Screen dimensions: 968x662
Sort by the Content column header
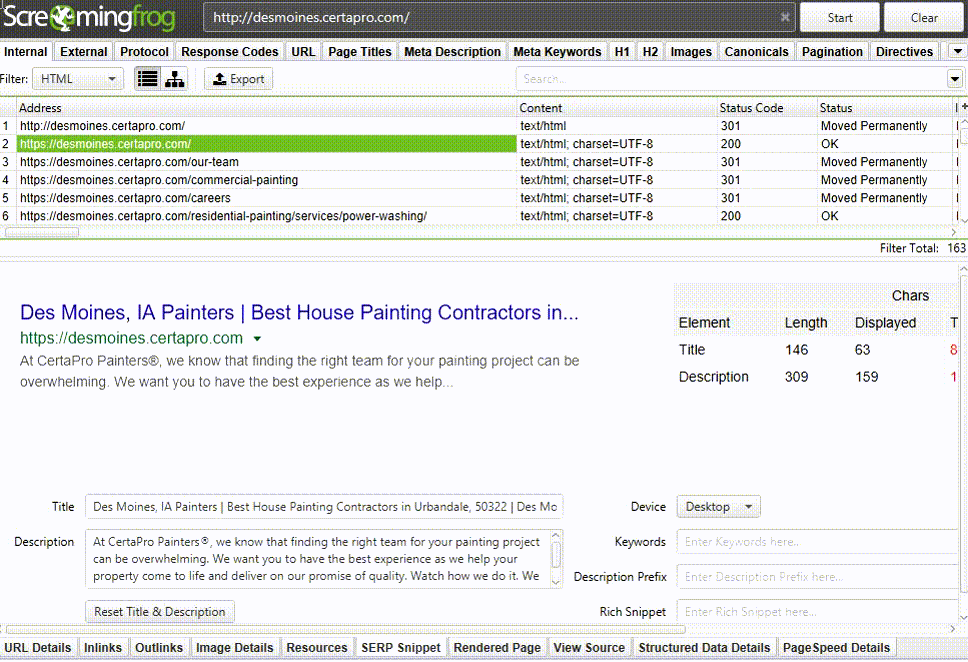coord(617,107)
